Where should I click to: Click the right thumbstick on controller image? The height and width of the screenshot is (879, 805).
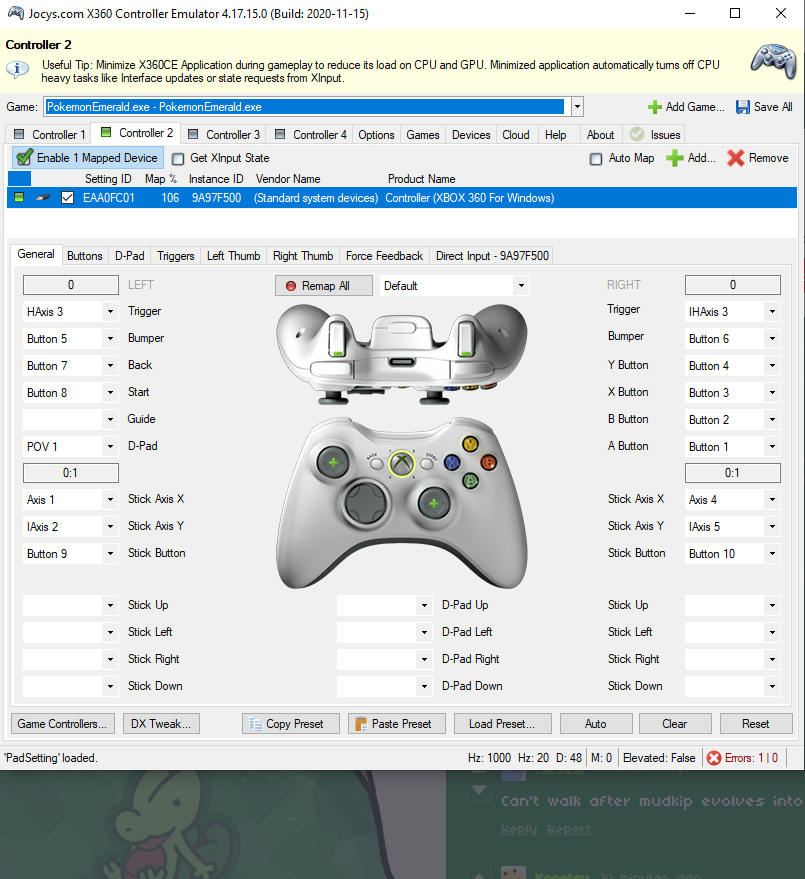point(434,503)
